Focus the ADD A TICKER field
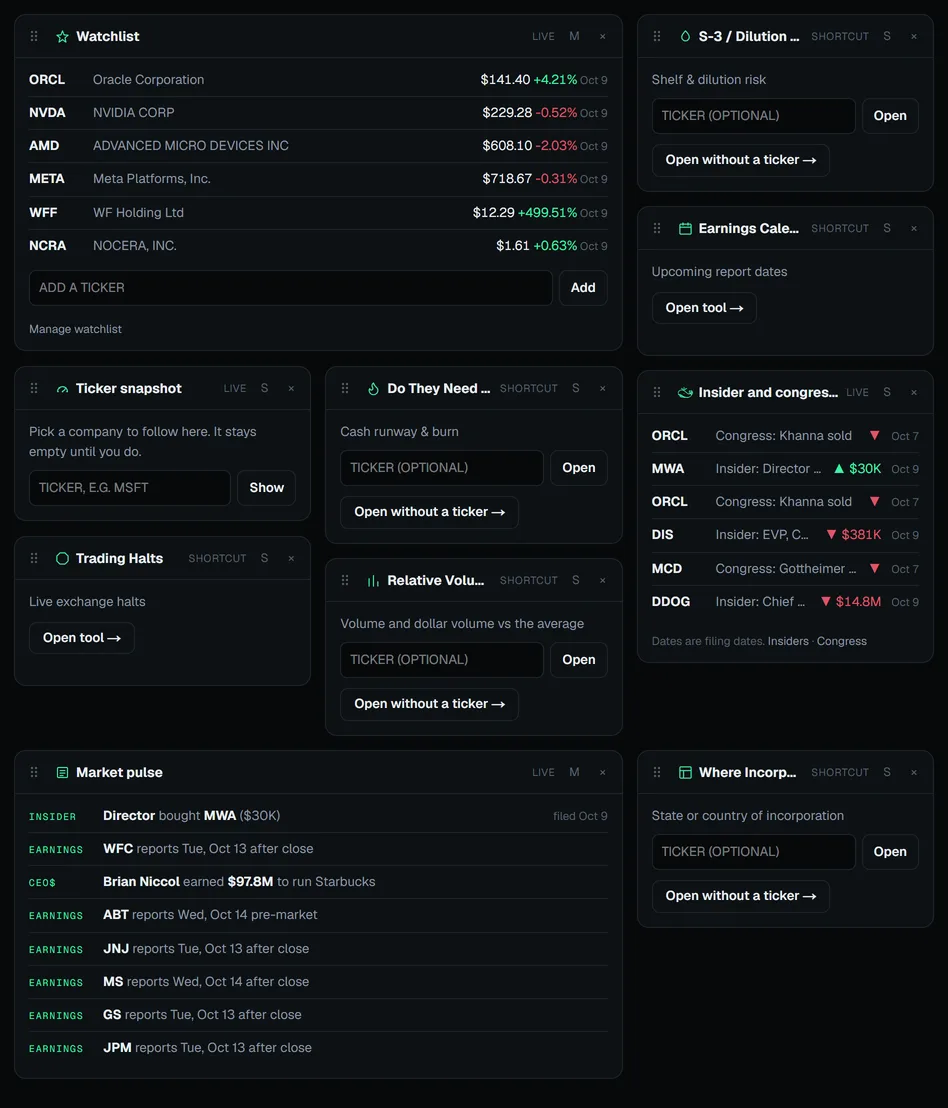Image resolution: width=948 pixels, height=1108 pixels. tap(290, 288)
